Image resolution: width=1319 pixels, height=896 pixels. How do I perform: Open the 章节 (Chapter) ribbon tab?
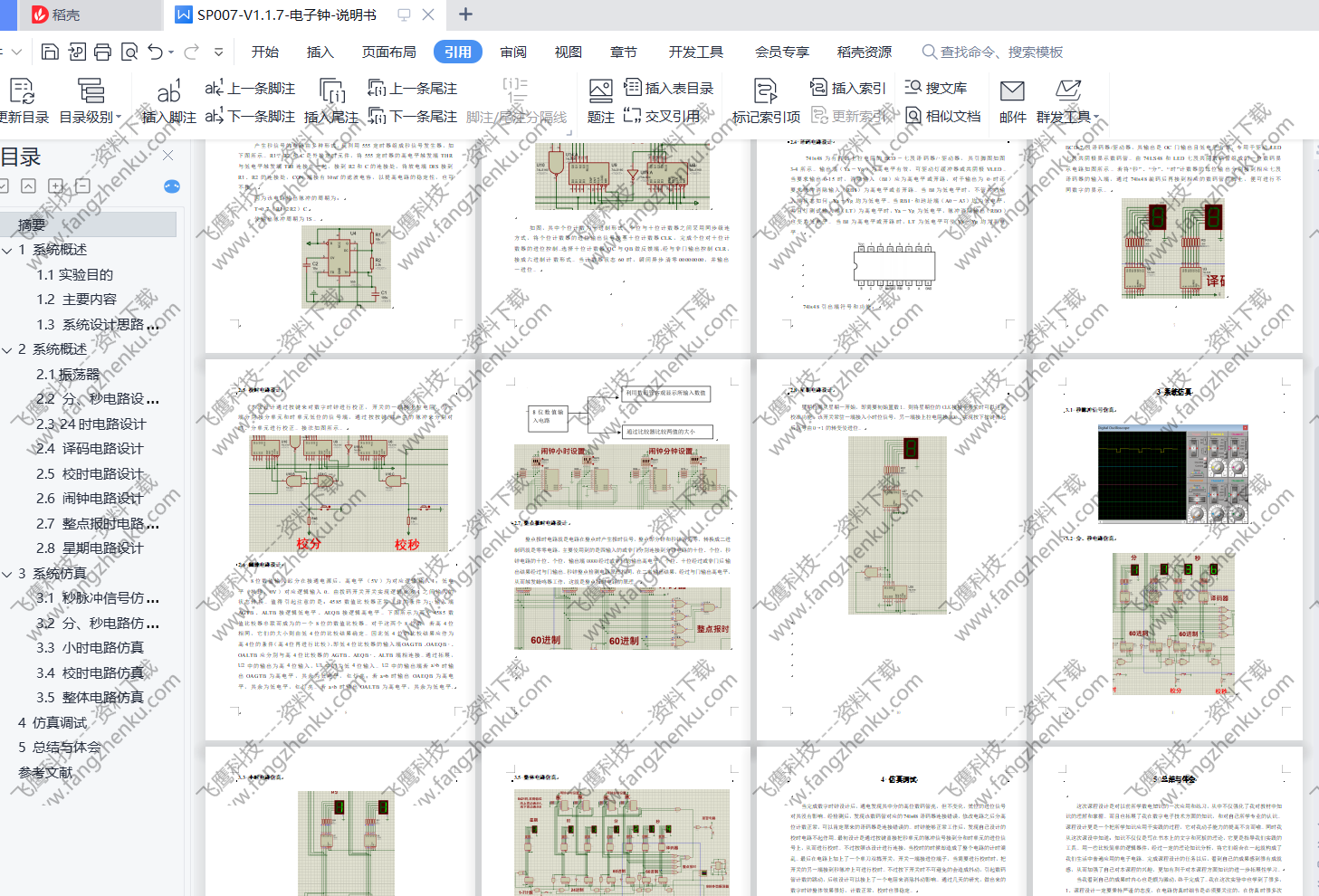[x=624, y=52]
